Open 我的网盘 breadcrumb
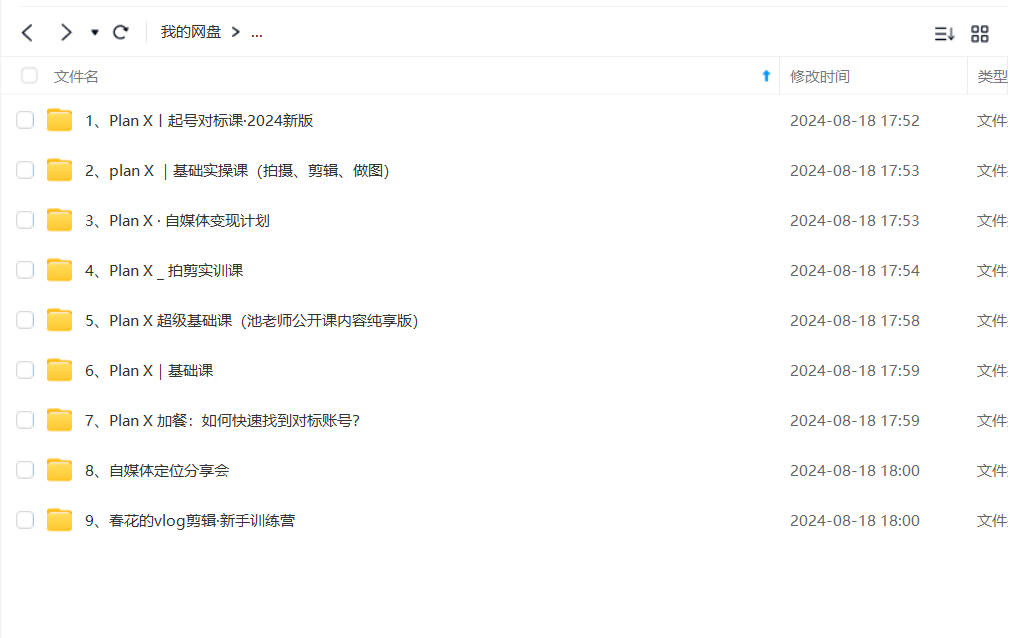The height and width of the screenshot is (638, 1010). (x=191, y=32)
